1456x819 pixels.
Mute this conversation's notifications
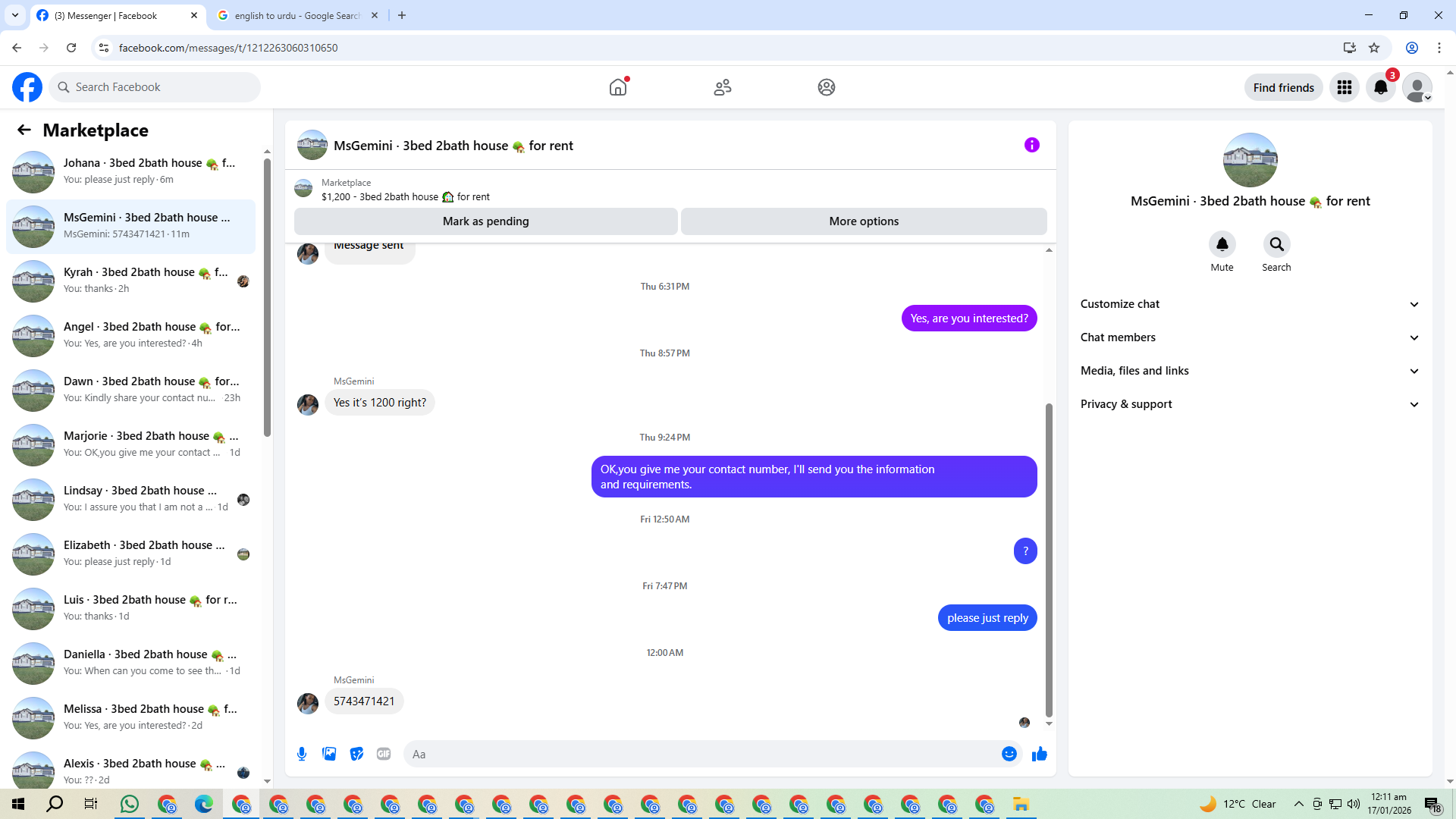(x=1222, y=245)
